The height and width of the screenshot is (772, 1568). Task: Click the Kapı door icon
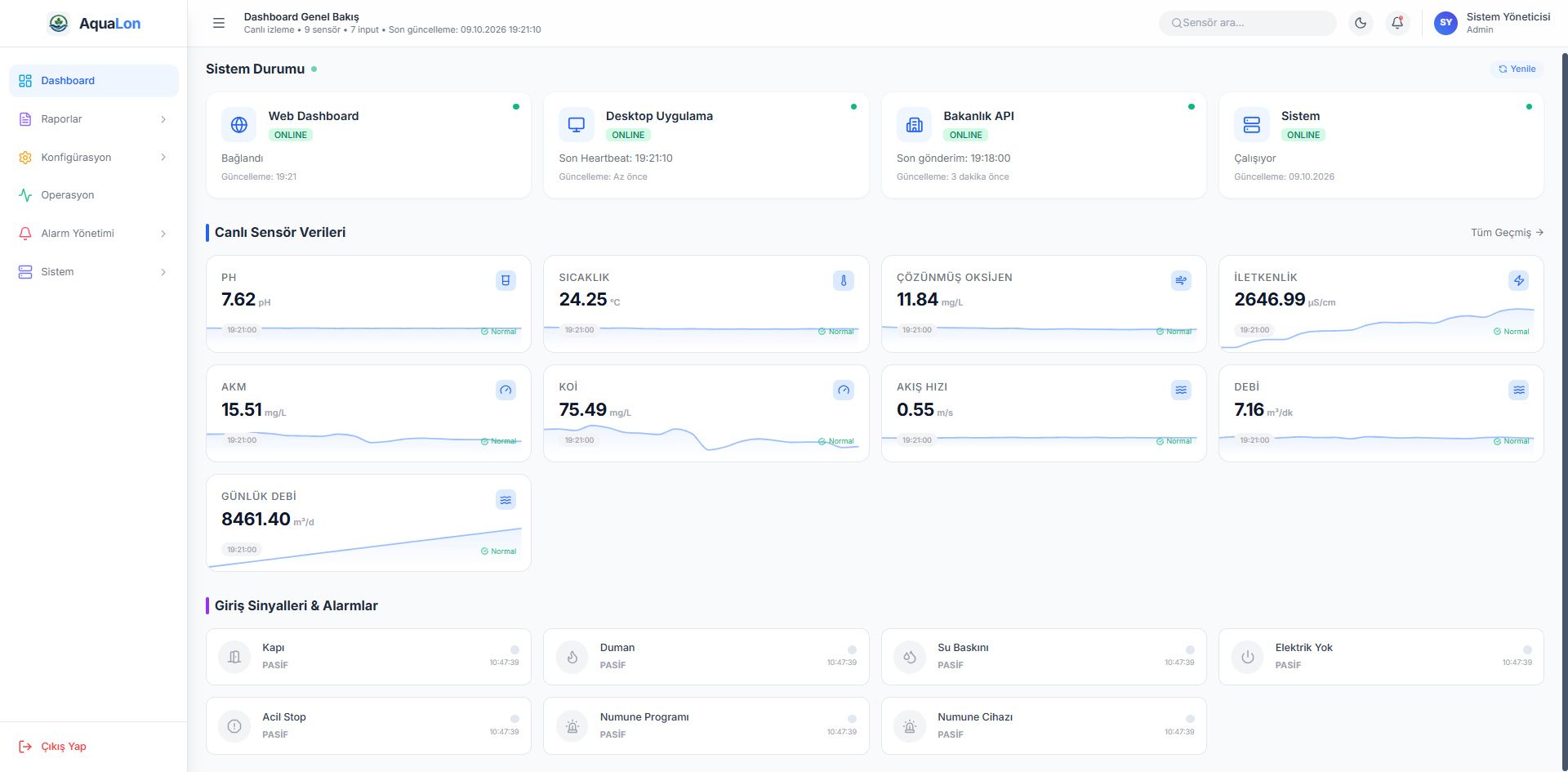pos(234,657)
